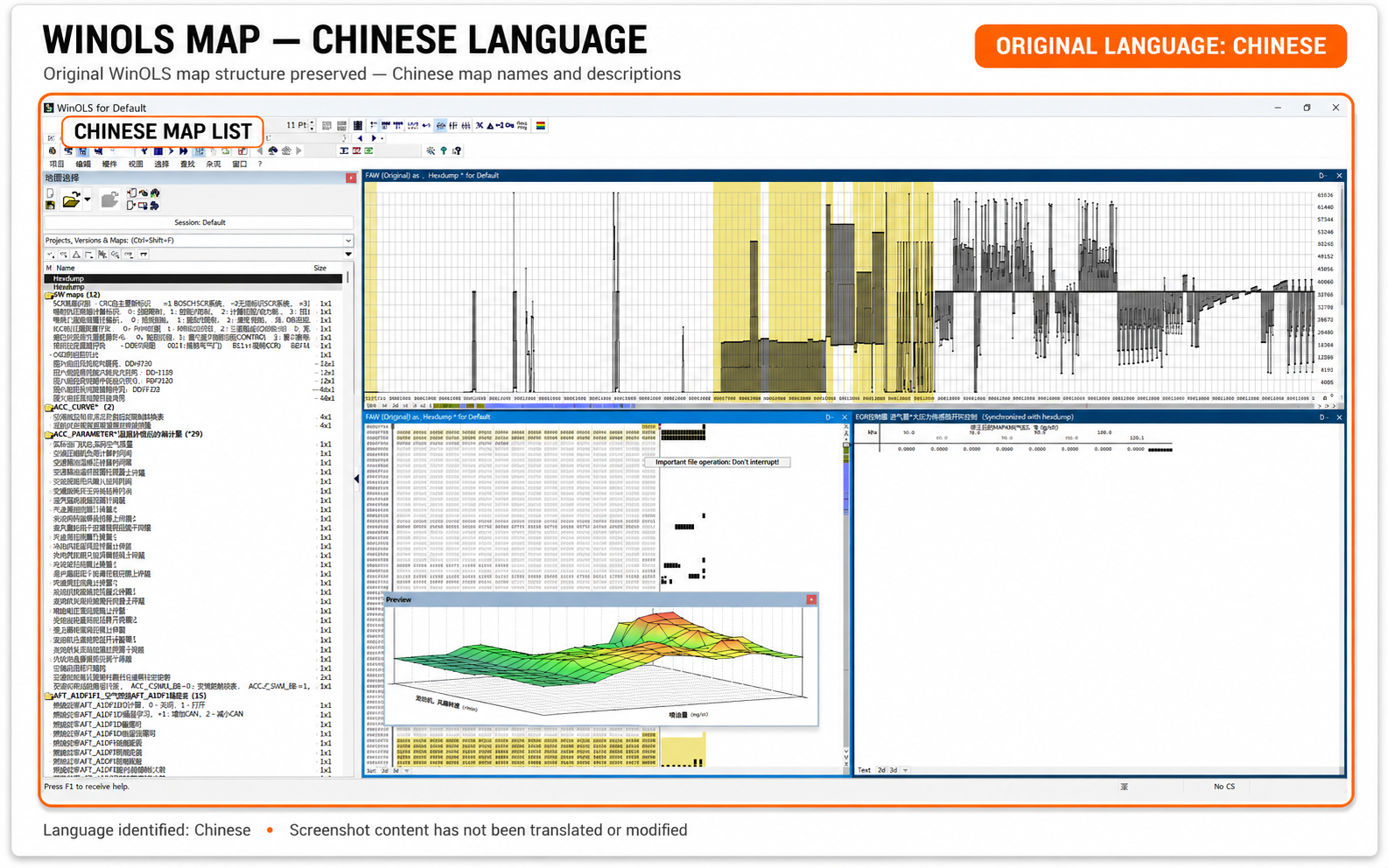1388x868 pixels.
Task: Click the 3D surface chart in the Preview window
Action: point(599,662)
